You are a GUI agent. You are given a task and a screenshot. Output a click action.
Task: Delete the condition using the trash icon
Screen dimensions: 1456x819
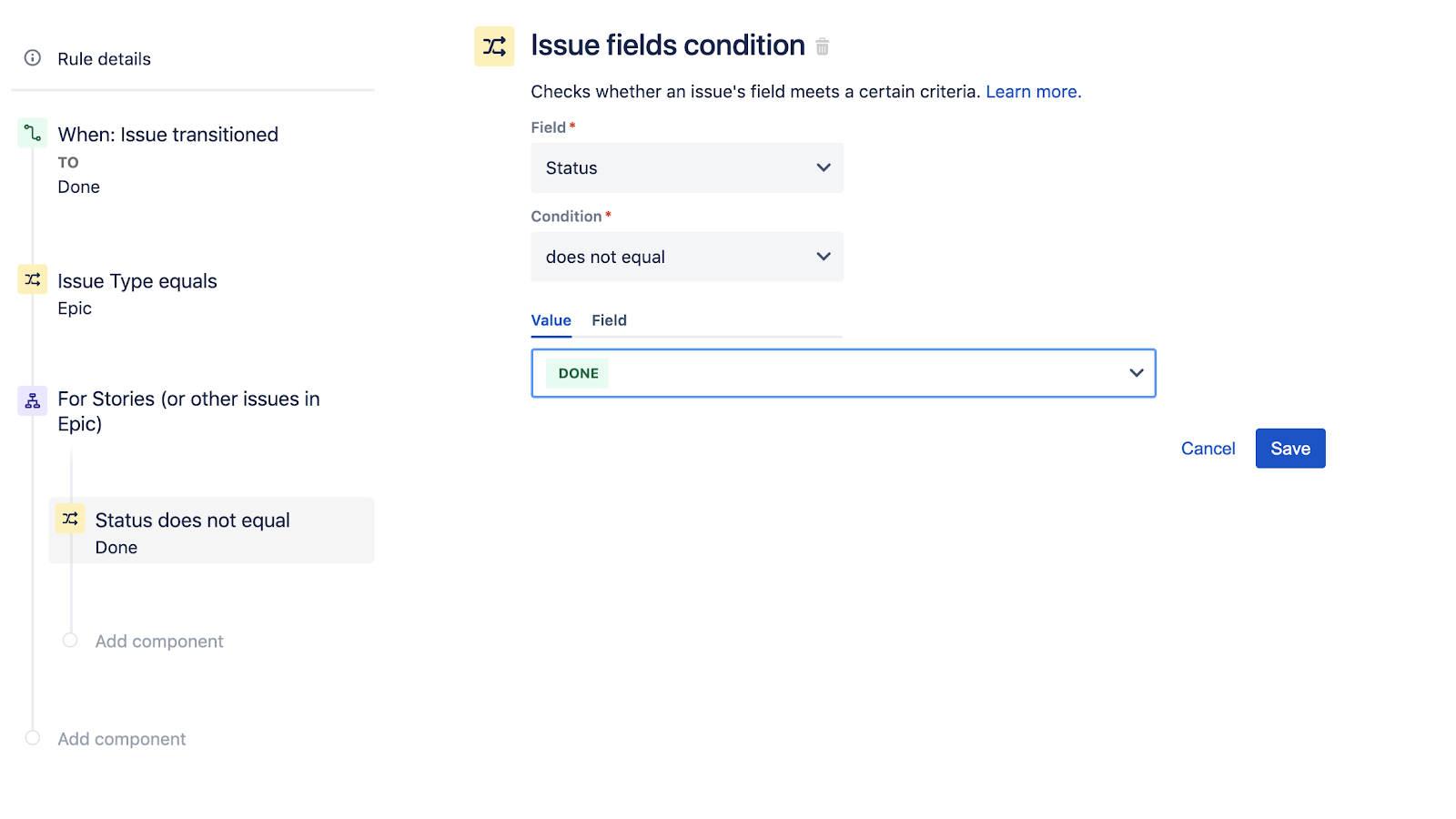(822, 45)
